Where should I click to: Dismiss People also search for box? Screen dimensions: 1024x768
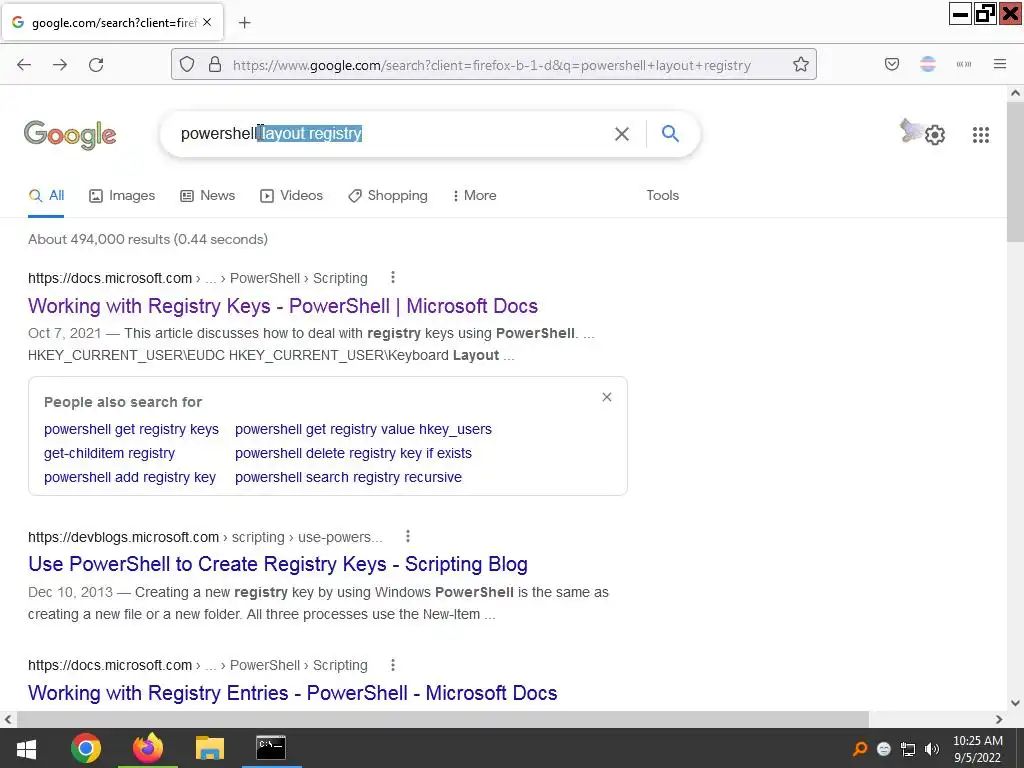pyautogui.click(x=607, y=397)
